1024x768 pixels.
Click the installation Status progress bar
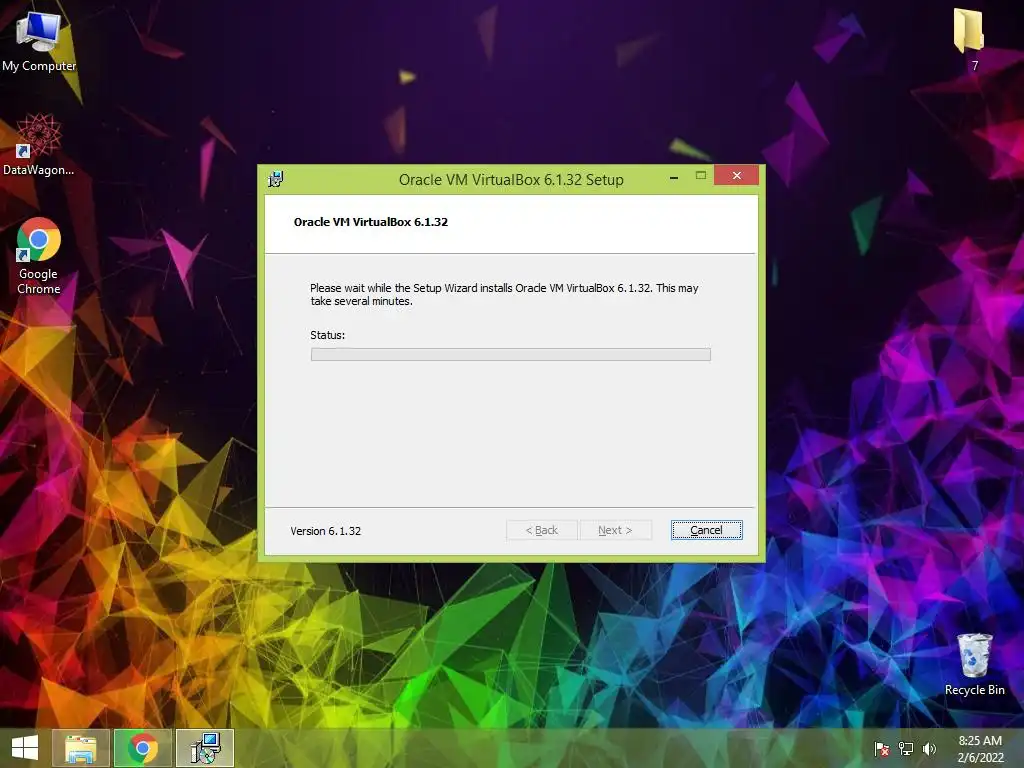click(511, 354)
